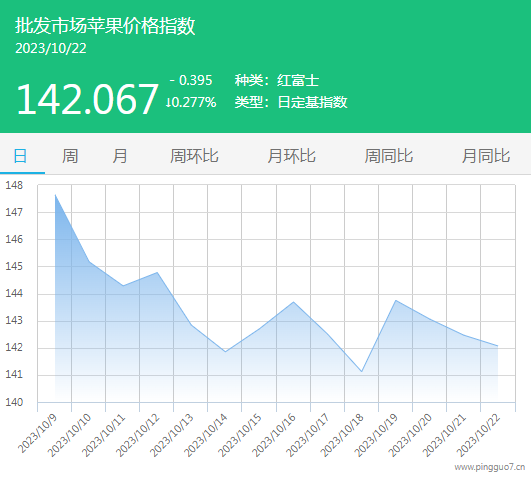This screenshot has width=531, height=478.
Task: Click the 2023/10/9 data point peak
Action: (x=55, y=194)
